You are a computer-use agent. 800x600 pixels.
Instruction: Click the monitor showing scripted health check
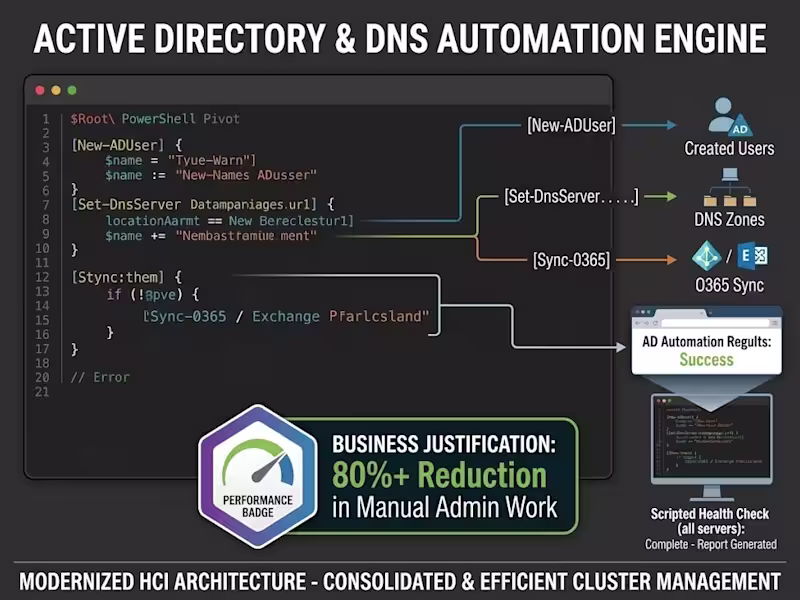(712, 446)
